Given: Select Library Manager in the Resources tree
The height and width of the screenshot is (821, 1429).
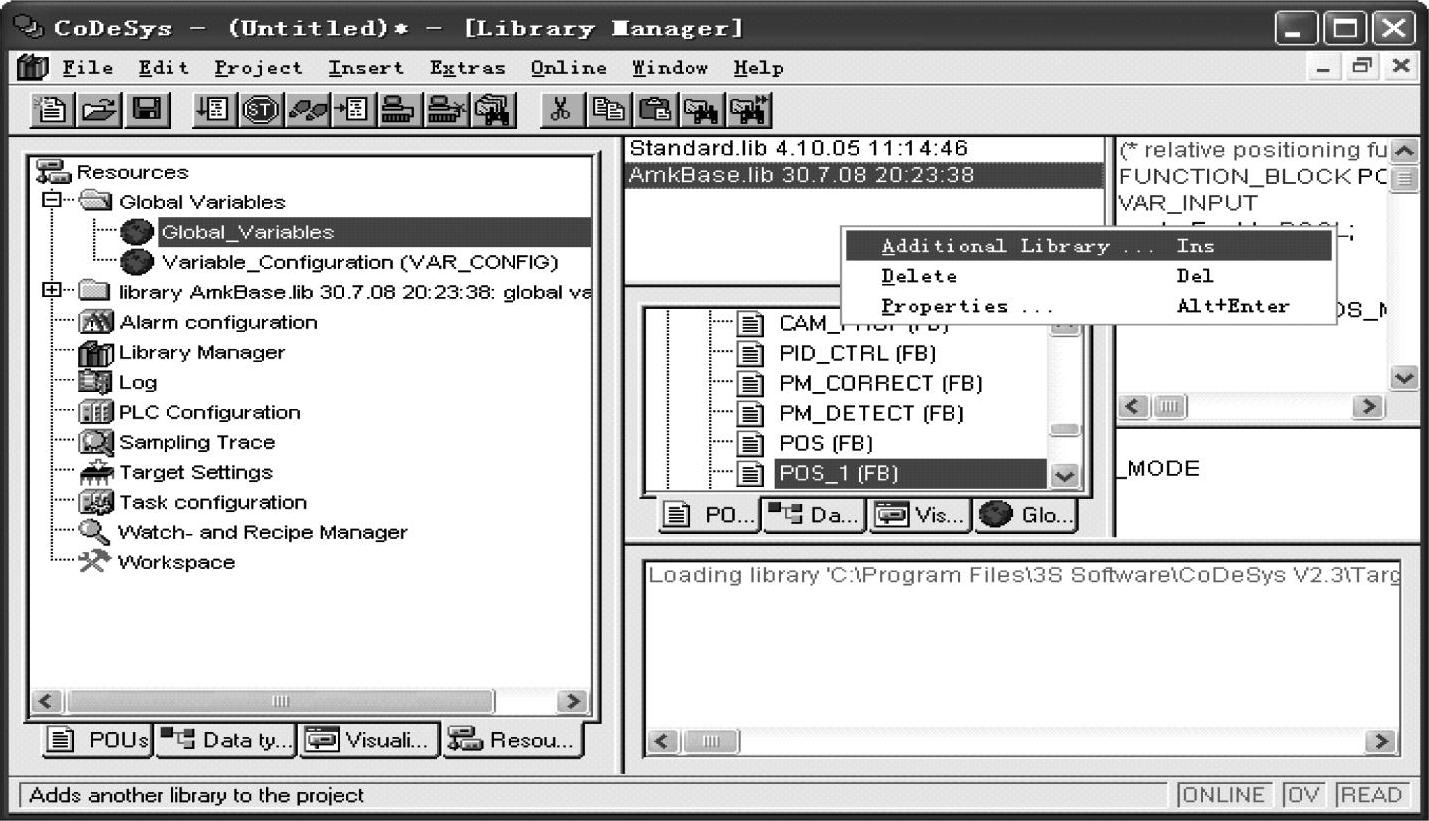Looking at the screenshot, I should 202,352.
